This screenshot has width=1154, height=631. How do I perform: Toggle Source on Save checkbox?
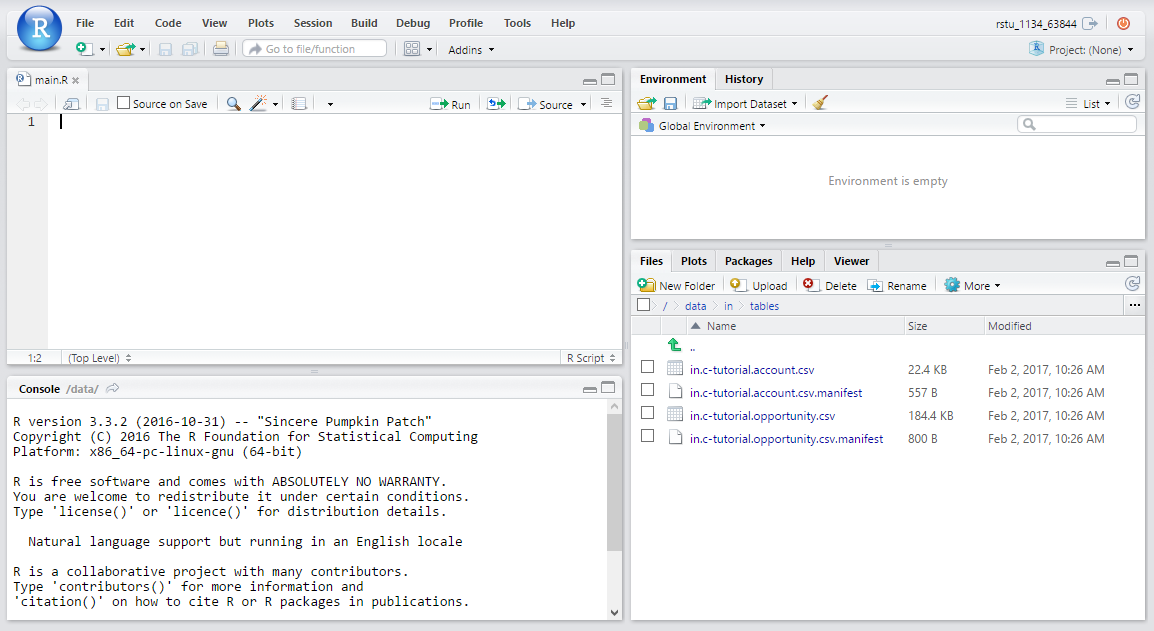[124, 103]
